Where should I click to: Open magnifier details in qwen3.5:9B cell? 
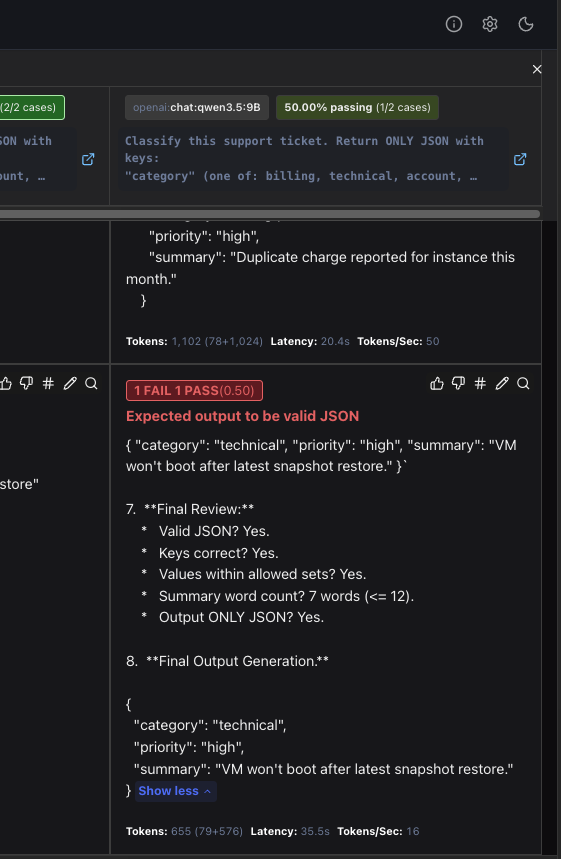(x=523, y=383)
